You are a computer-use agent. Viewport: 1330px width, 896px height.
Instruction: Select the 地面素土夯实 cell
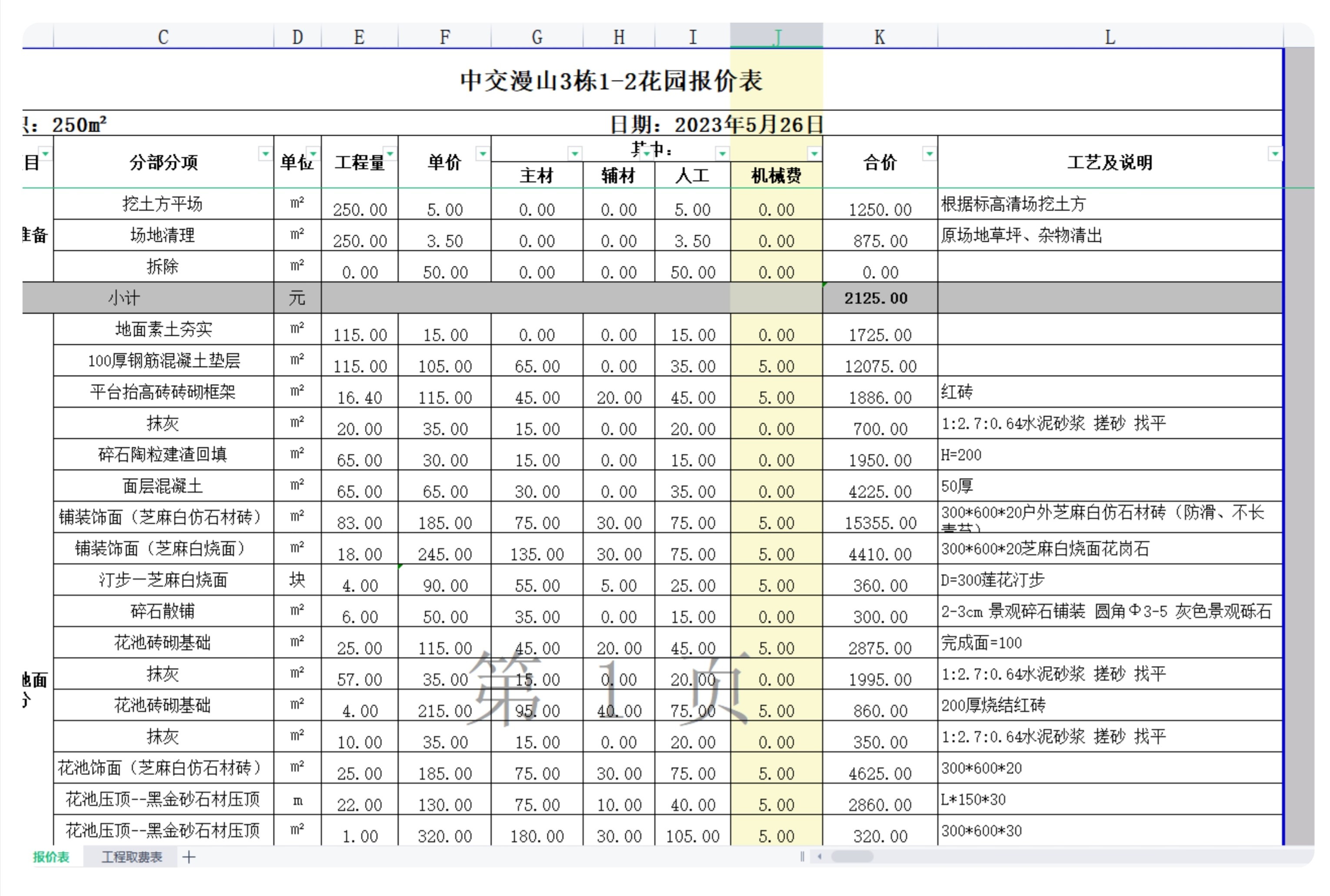[163, 329]
